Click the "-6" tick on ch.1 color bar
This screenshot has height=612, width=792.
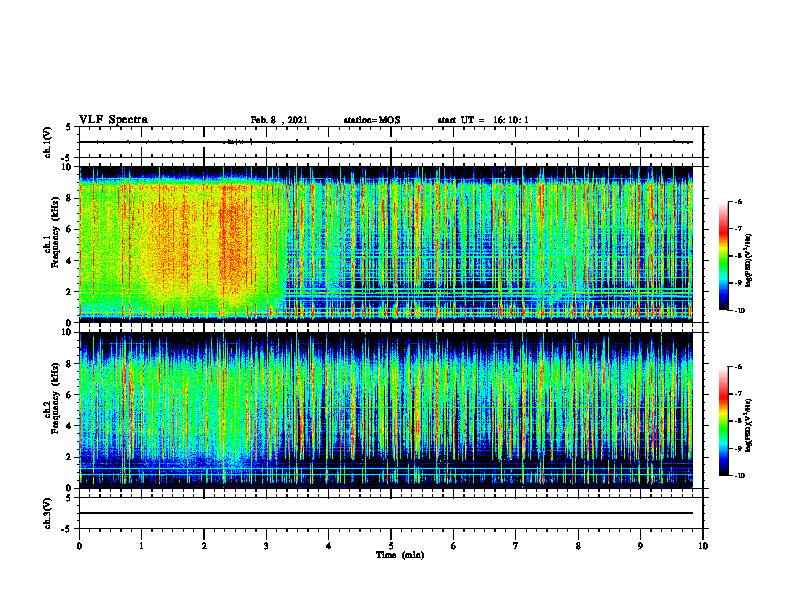pyautogui.click(x=738, y=202)
